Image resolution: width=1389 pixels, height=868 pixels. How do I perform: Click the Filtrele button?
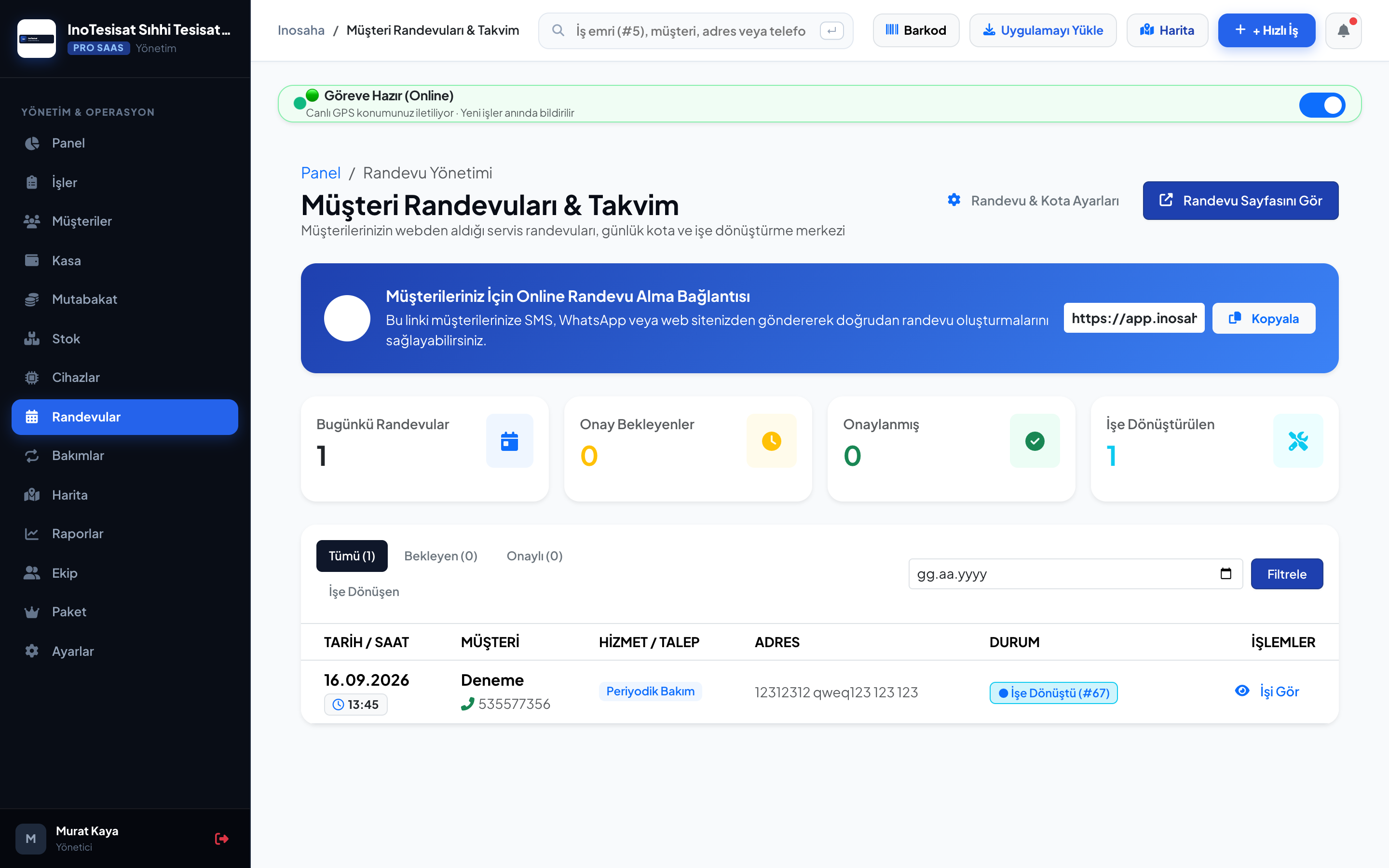[x=1287, y=574]
